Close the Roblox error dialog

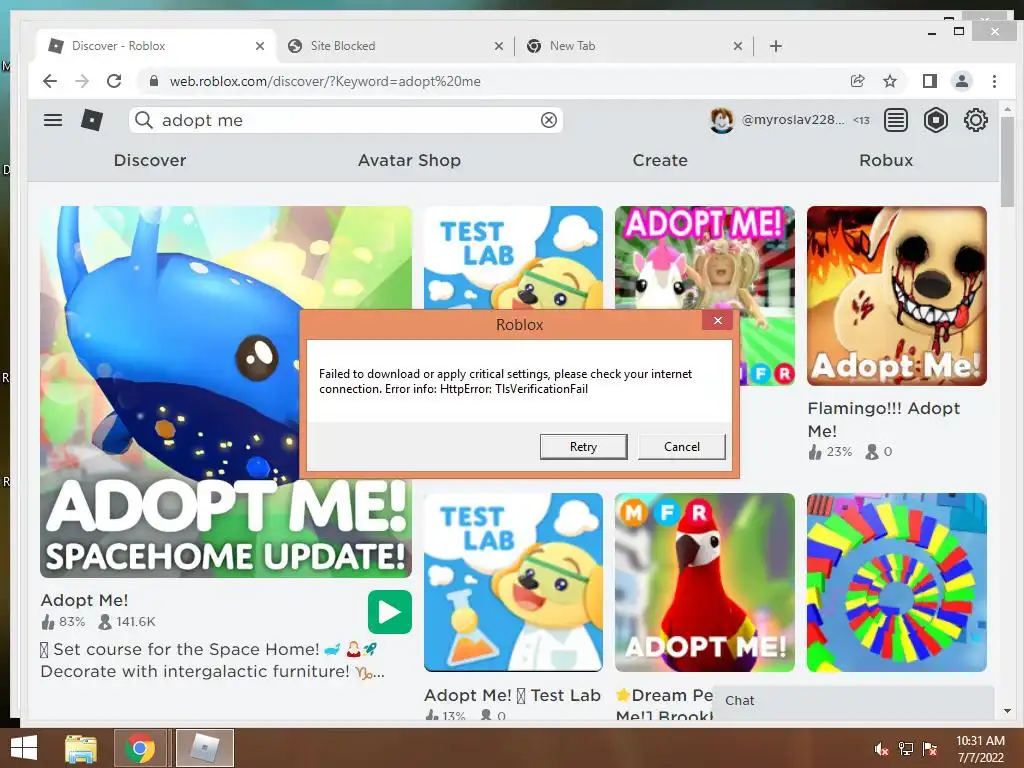pos(718,320)
